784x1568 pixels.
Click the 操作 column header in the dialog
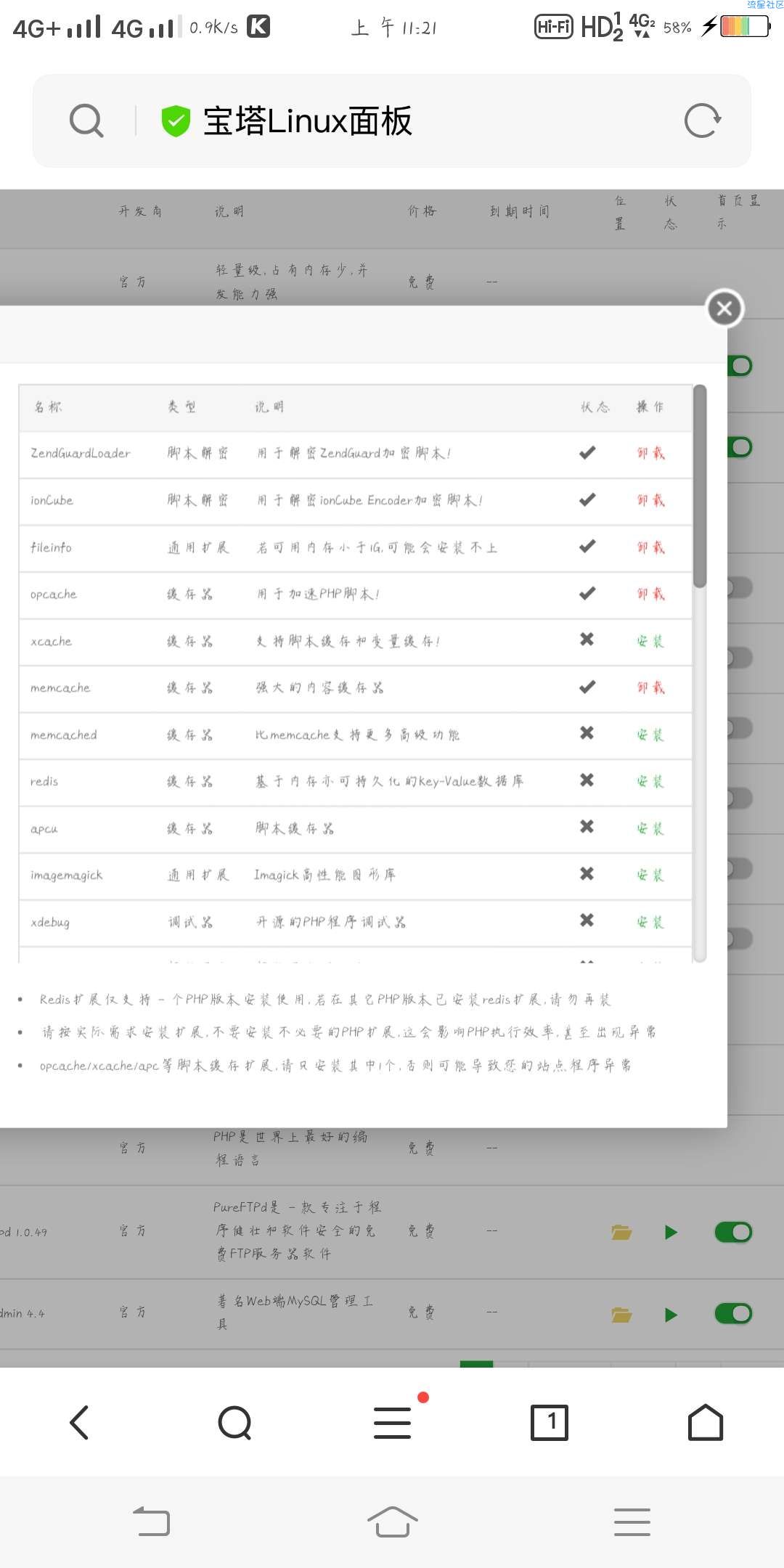tap(650, 407)
